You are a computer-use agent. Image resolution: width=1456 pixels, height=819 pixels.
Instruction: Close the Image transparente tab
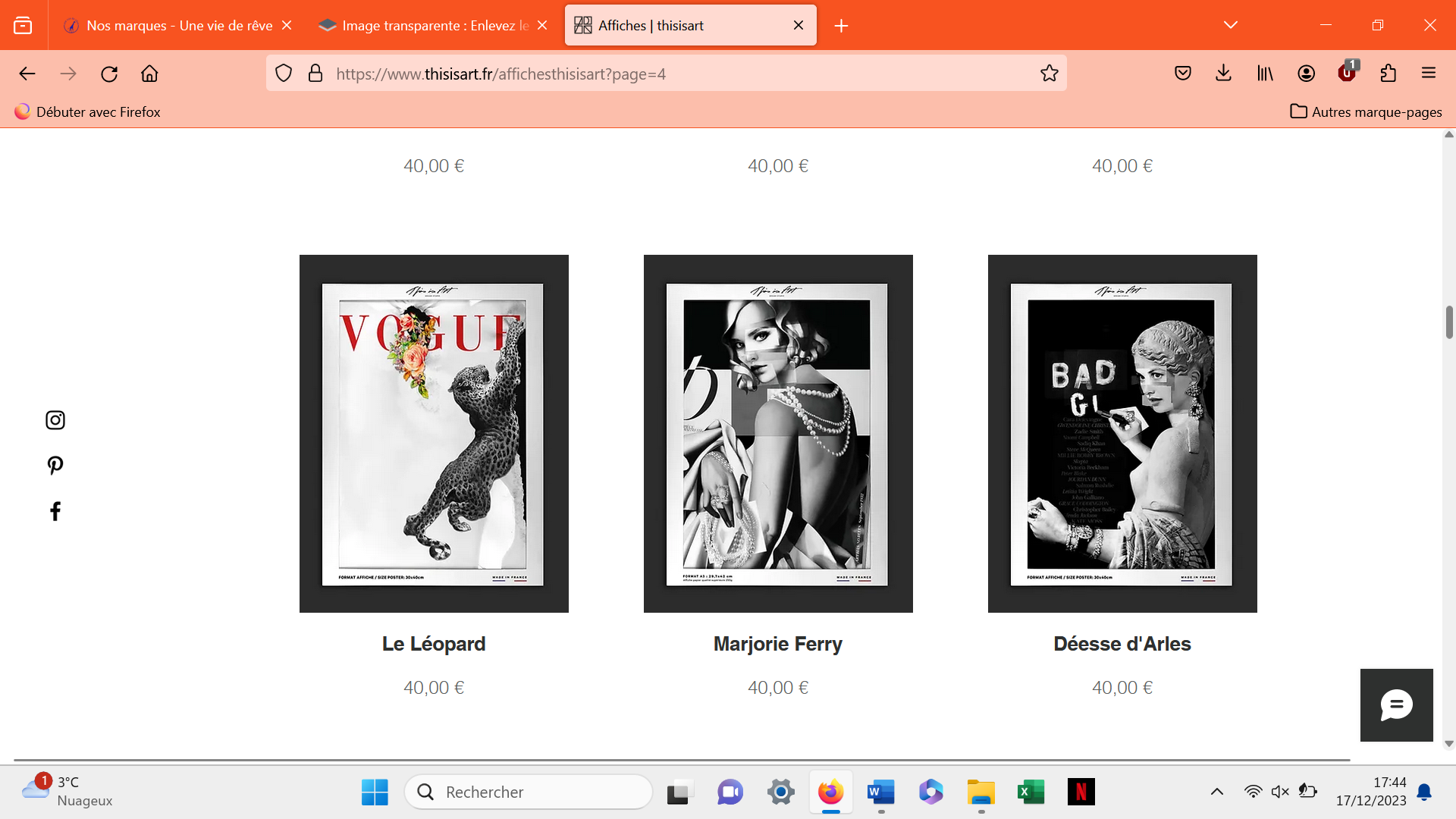(542, 25)
